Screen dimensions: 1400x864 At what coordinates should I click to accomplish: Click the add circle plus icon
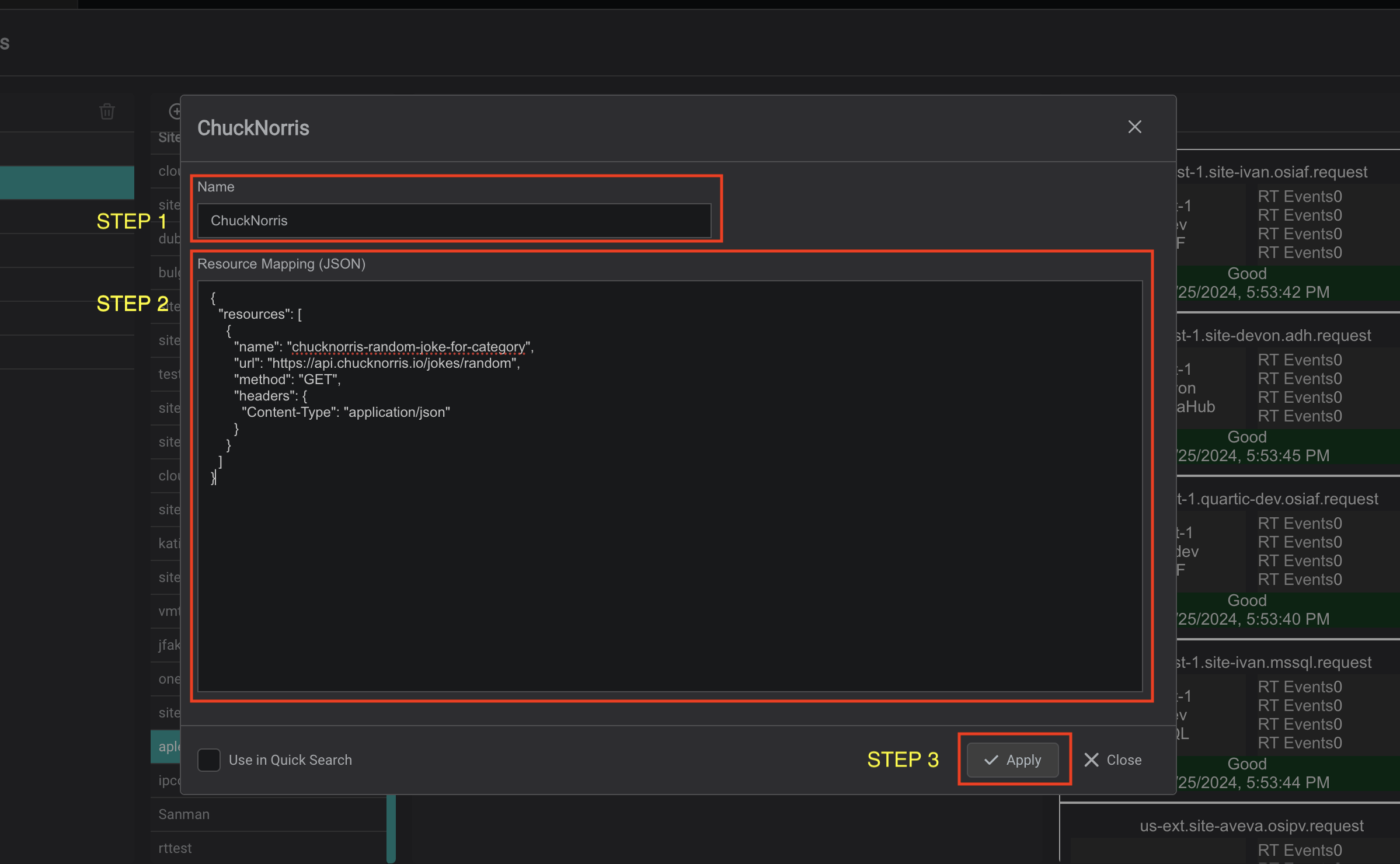[175, 111]
